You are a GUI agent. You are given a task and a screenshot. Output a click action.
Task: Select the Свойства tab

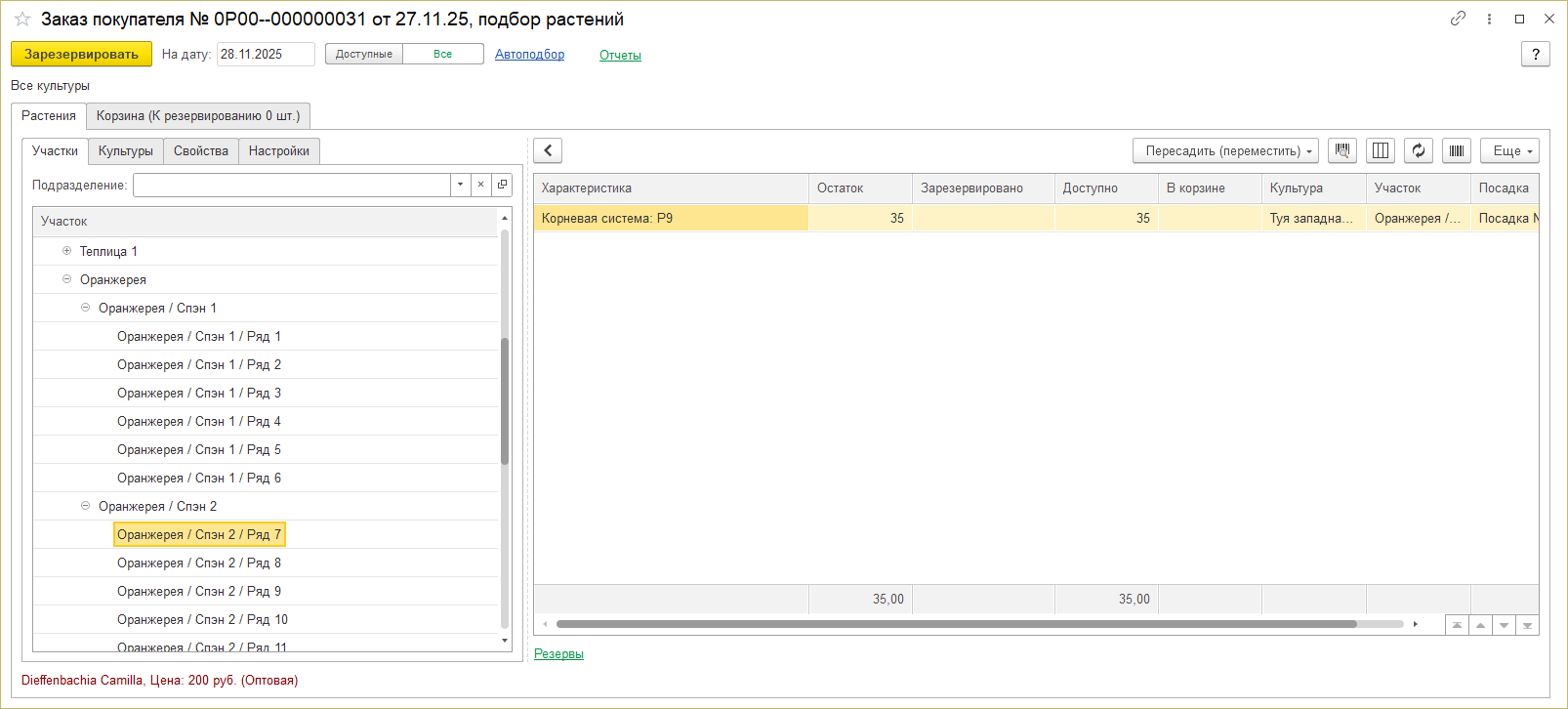coord(201,151)
